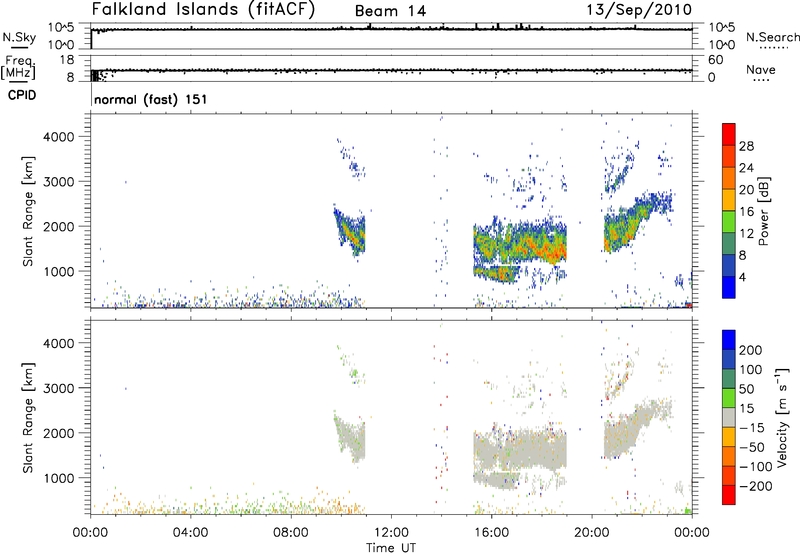The width and height of the screenshot is (800, 554).
Task: Click the 'Velocity [m s-1]' color bar title
Action: (781, 417)
